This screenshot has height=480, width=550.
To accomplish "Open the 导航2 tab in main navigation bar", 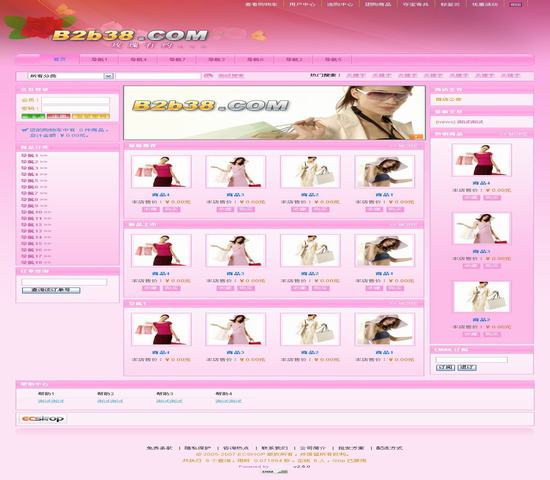I will pos(294,60).
